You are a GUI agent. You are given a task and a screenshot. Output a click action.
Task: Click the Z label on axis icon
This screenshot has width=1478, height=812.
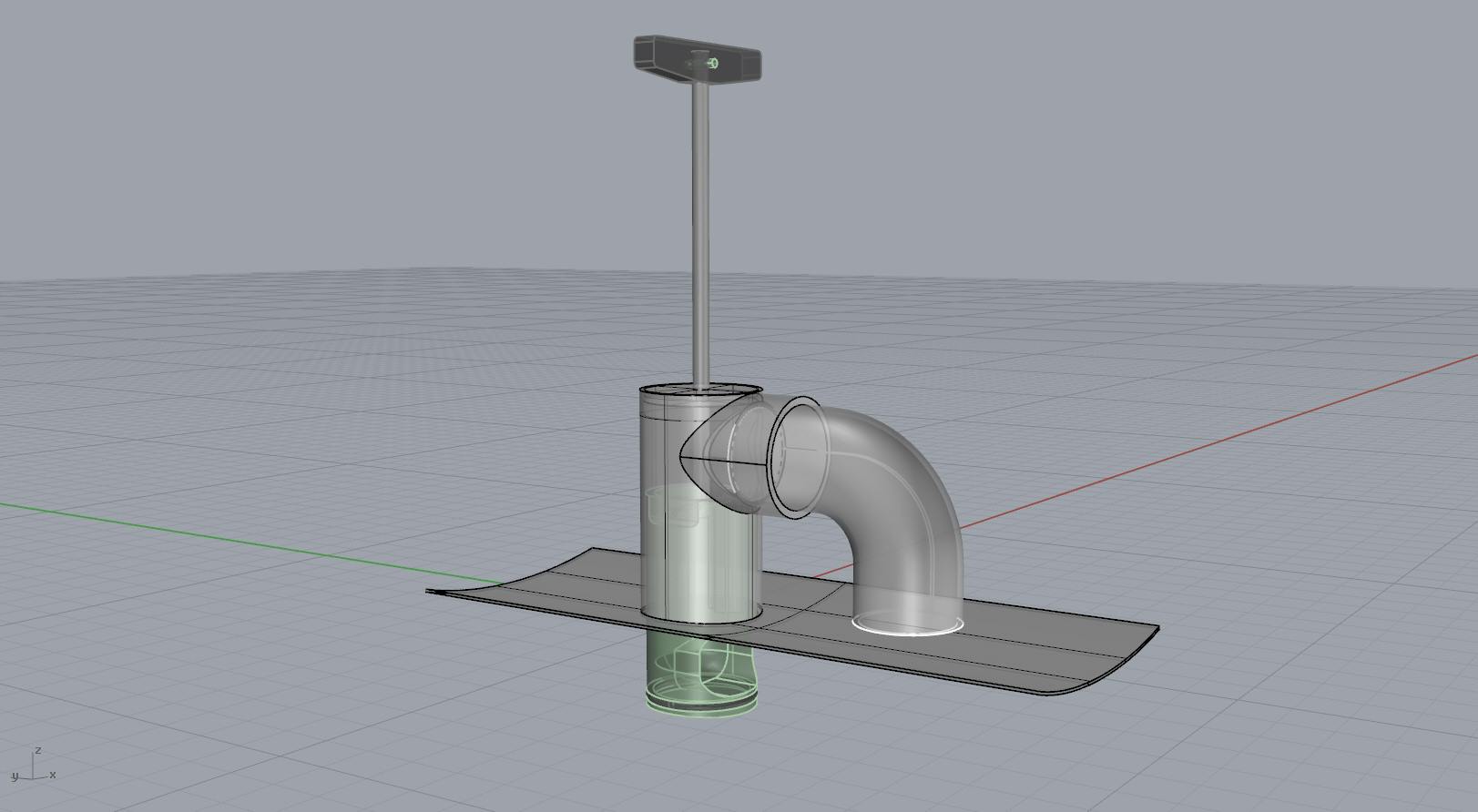[37, 751]
